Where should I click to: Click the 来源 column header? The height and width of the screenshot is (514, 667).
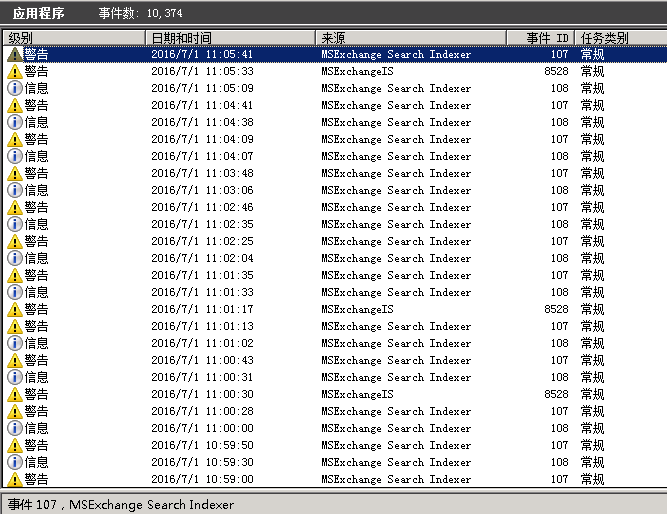tap(418, 38)
